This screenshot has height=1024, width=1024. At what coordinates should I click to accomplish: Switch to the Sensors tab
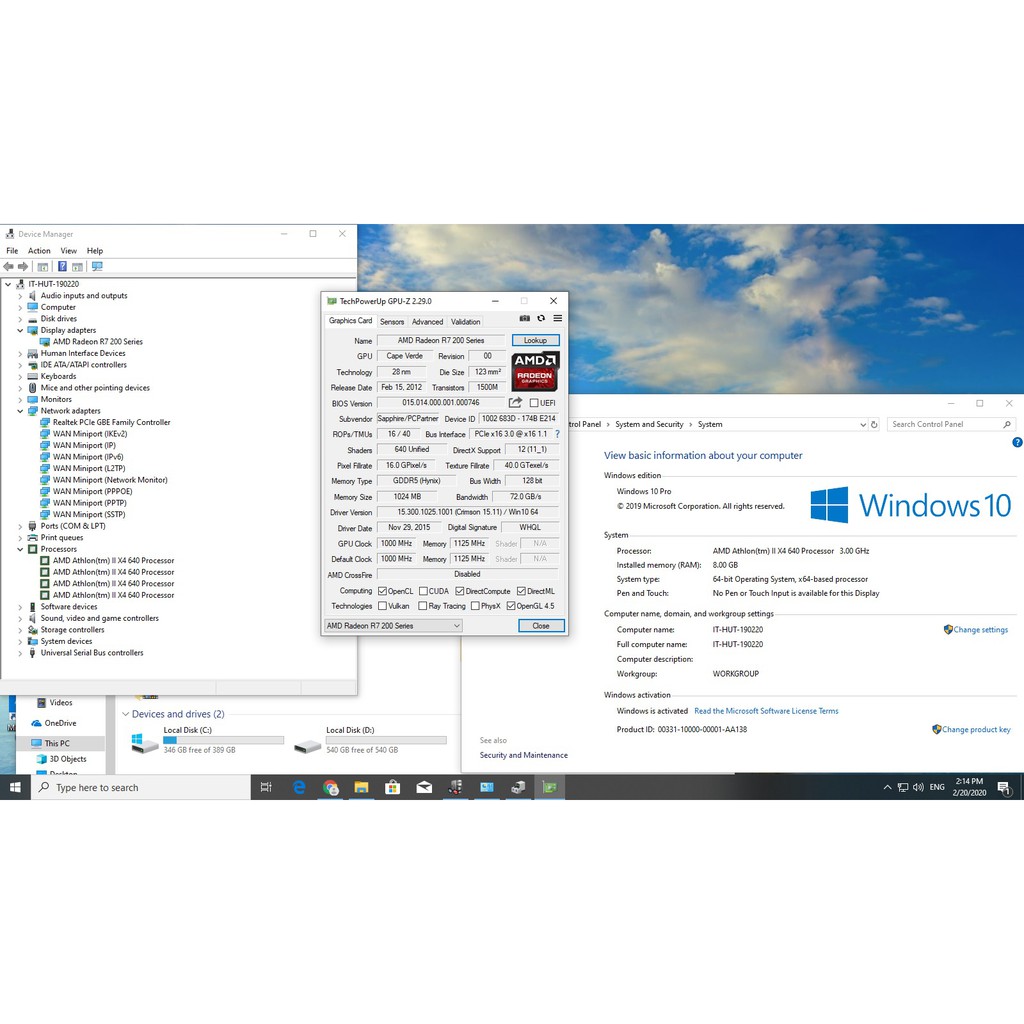click(x=392, y=321)
